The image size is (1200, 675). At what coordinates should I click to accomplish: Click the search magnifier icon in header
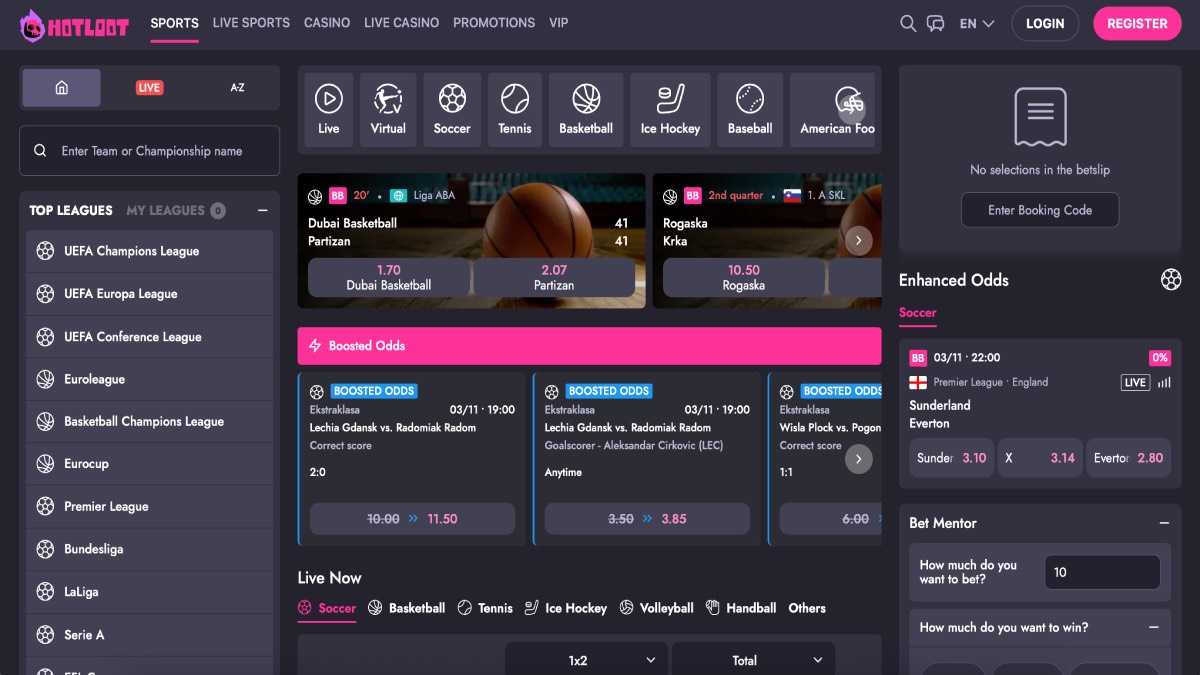click(908, 23)
